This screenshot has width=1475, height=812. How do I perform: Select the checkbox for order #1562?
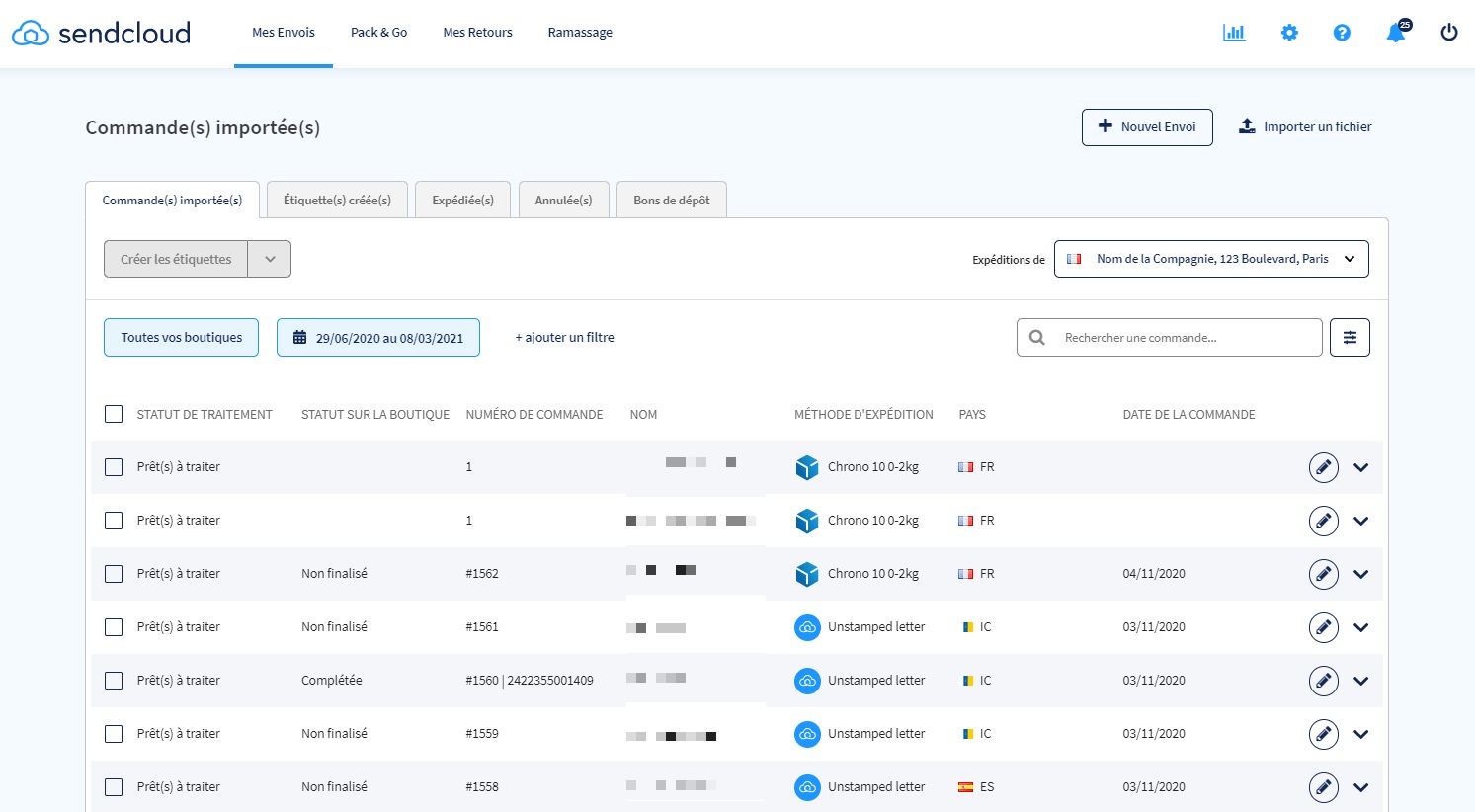(x=114, y=574)
